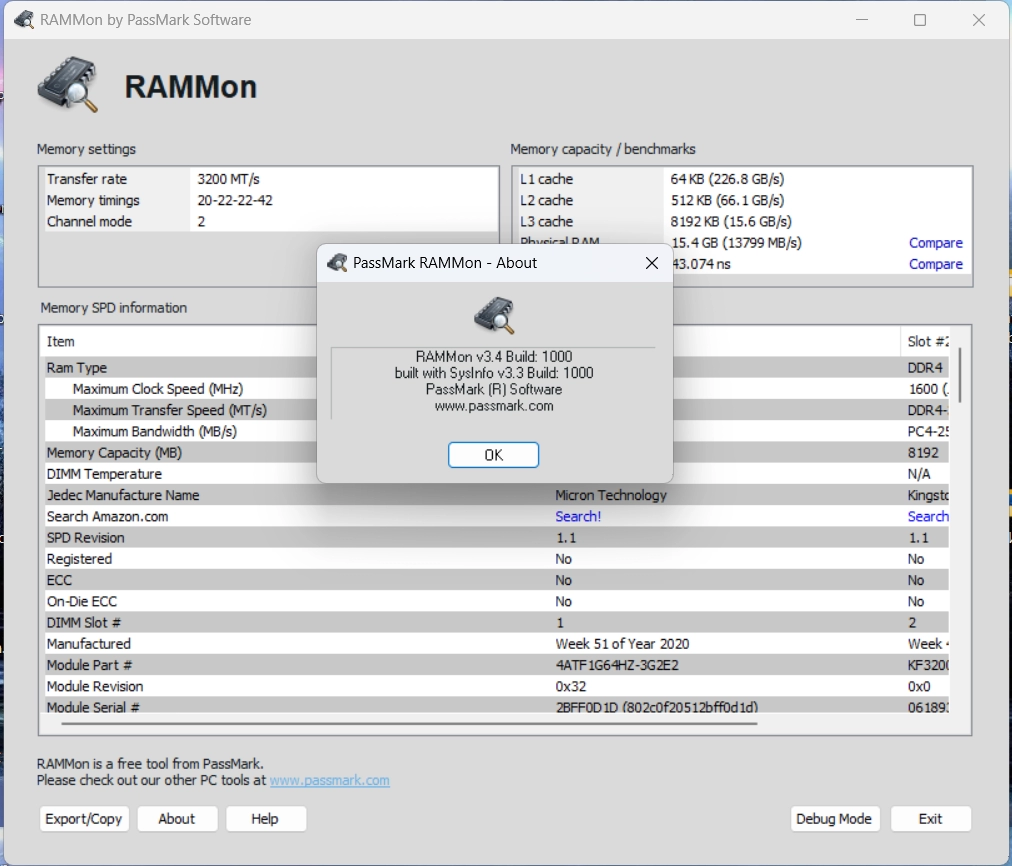Exit RAMMon using the Exit button

pyautogui.click(x=930, y=819)
